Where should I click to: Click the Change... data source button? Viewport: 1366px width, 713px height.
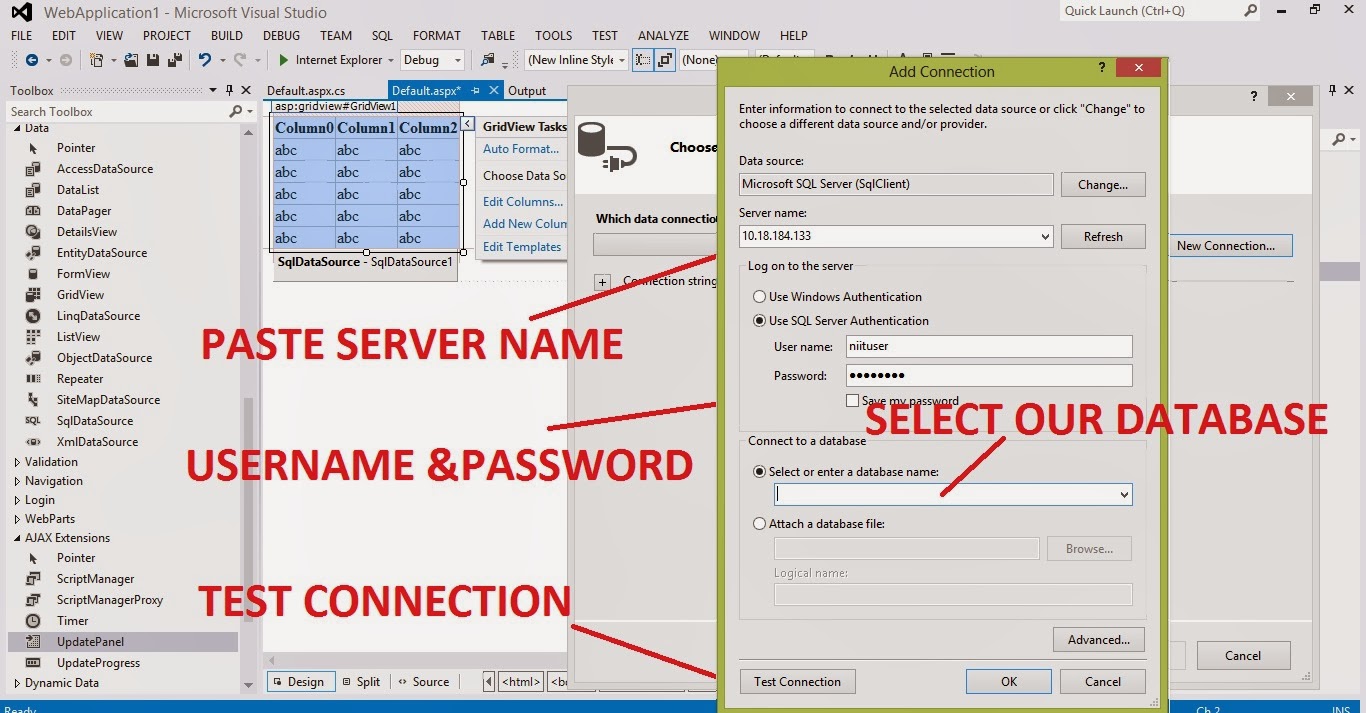1103,185
